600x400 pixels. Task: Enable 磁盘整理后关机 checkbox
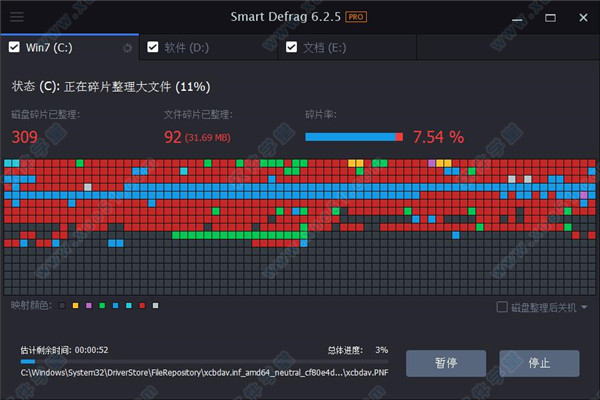(x=502, y=307)
